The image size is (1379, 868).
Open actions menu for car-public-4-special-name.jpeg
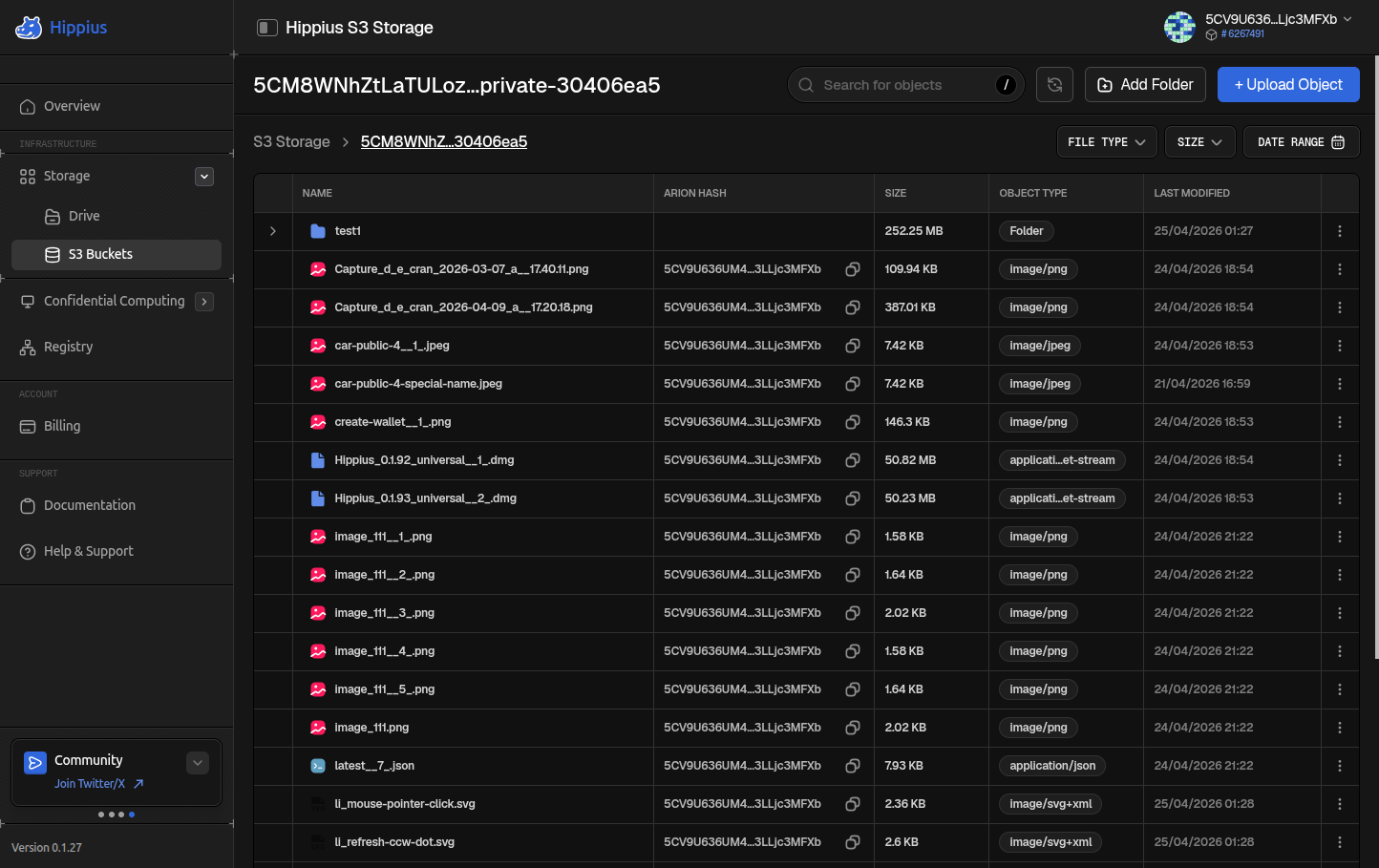click(x=1340, y=384)
